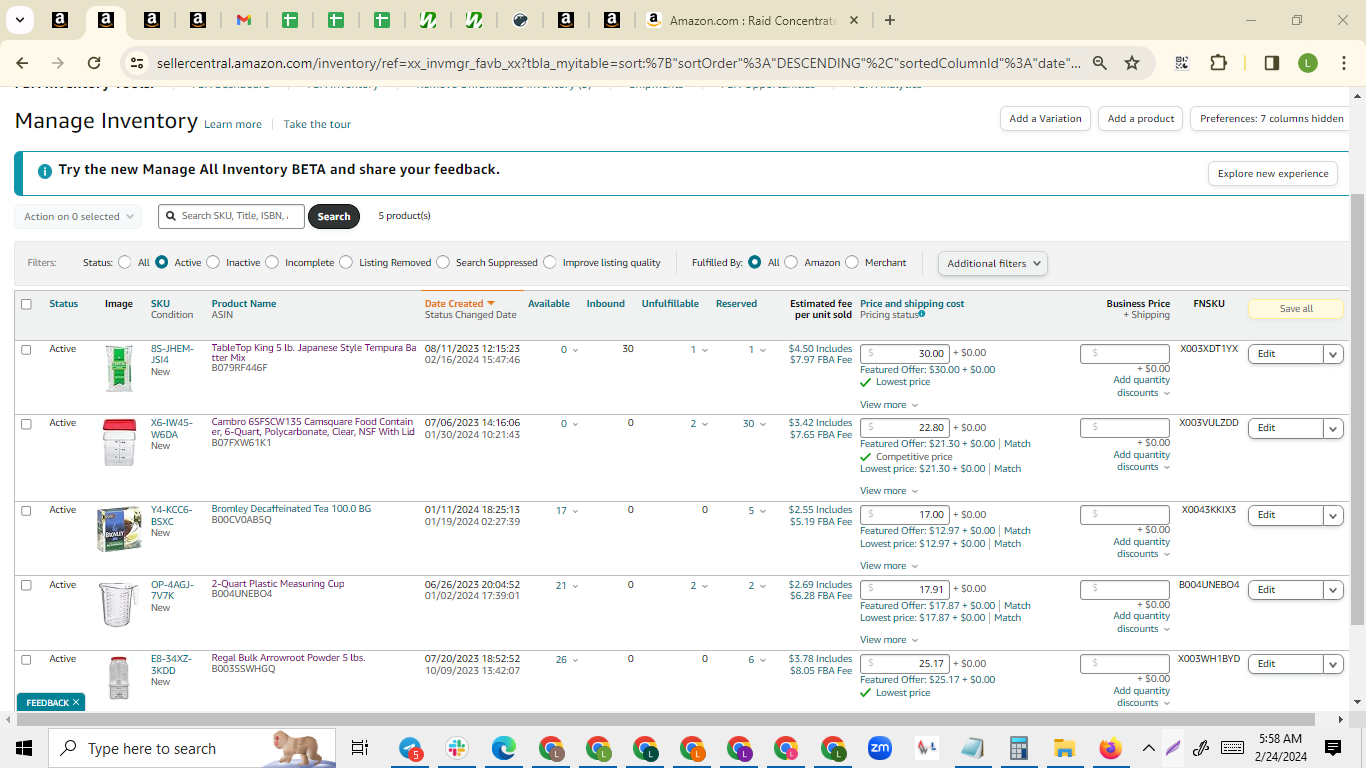Check the Bromley Decaffeinated Tea row checkbox
Viewport: 1366px width, 768px height.
pos(26,511)
